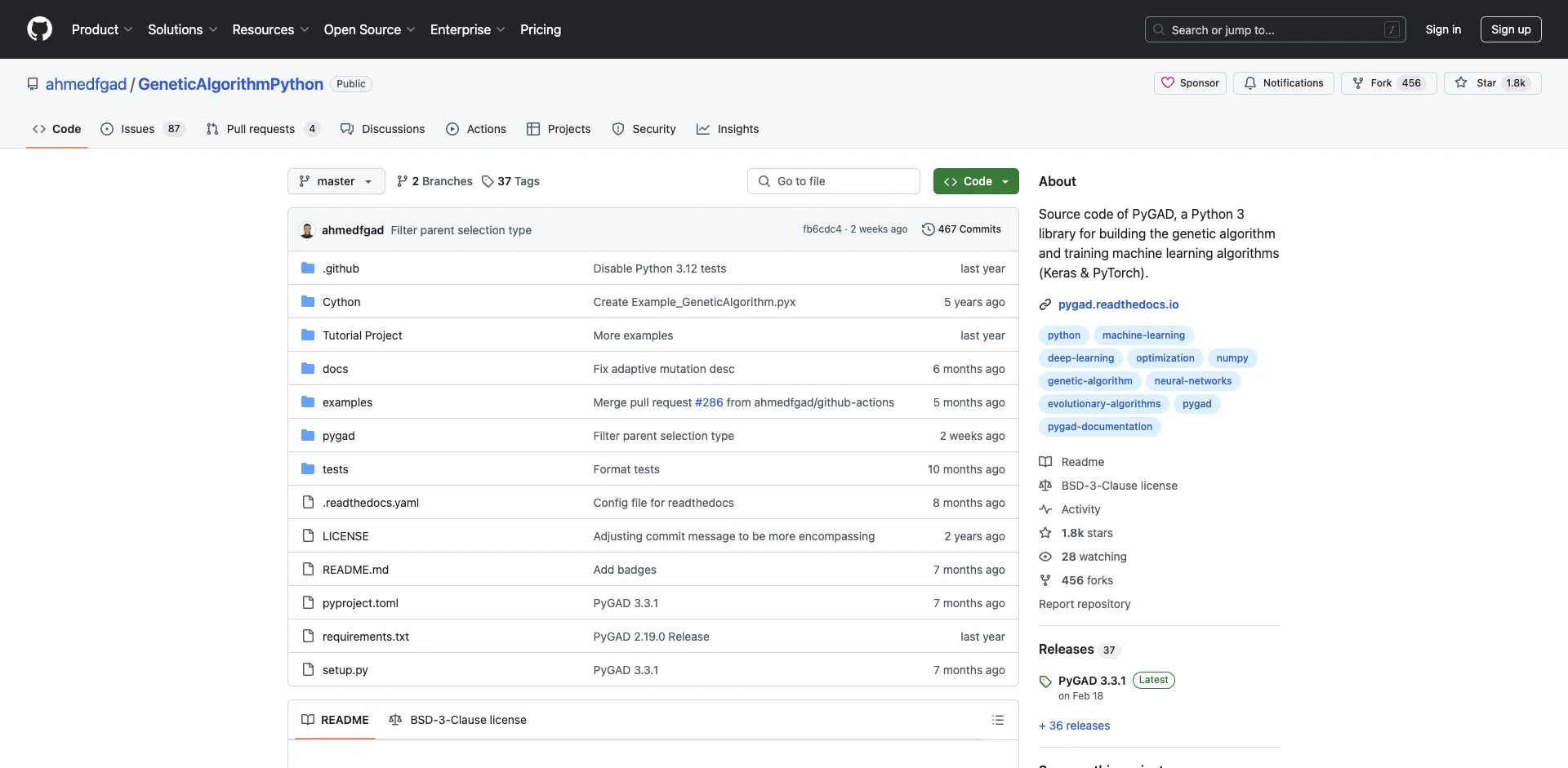Click the folder icon for docs

point(308,369)
